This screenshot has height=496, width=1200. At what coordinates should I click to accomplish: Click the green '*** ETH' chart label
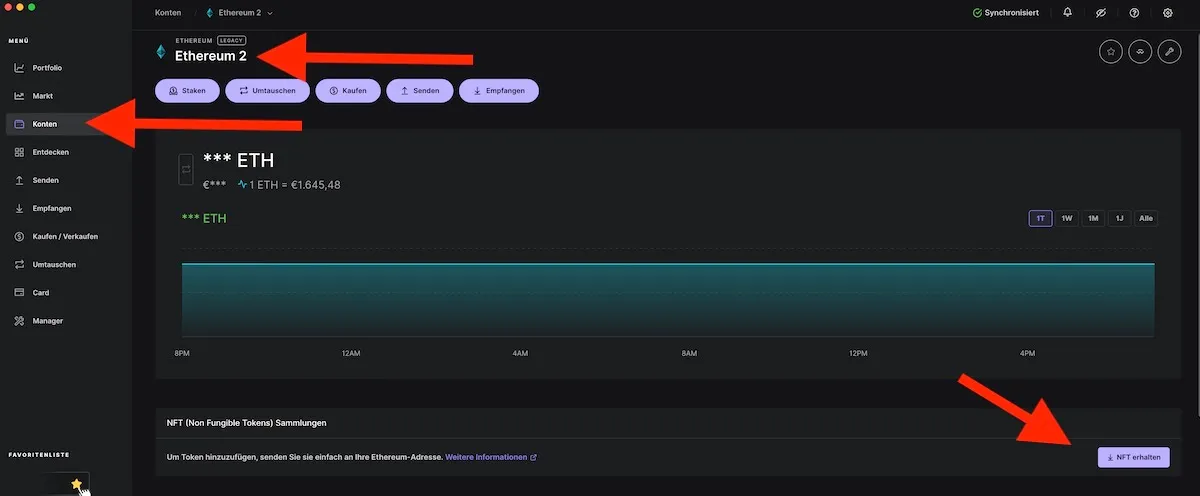coord(204,218)
